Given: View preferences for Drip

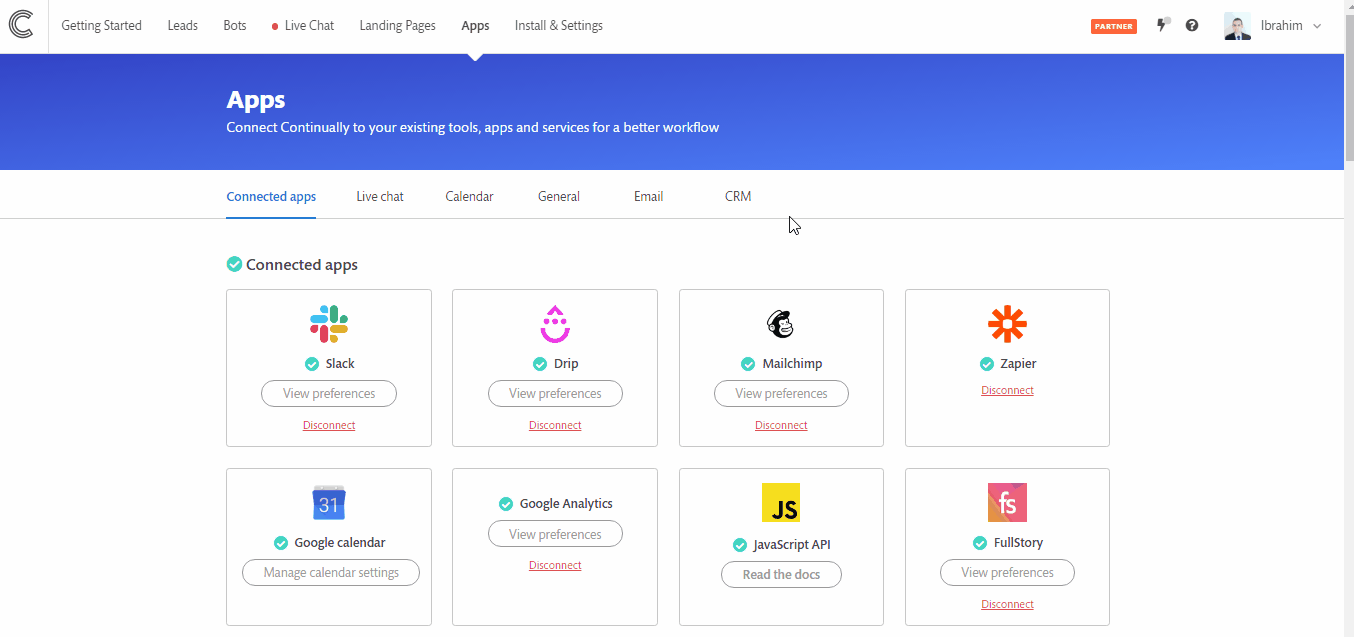Looking at the screenshot, I should point(555,394).
